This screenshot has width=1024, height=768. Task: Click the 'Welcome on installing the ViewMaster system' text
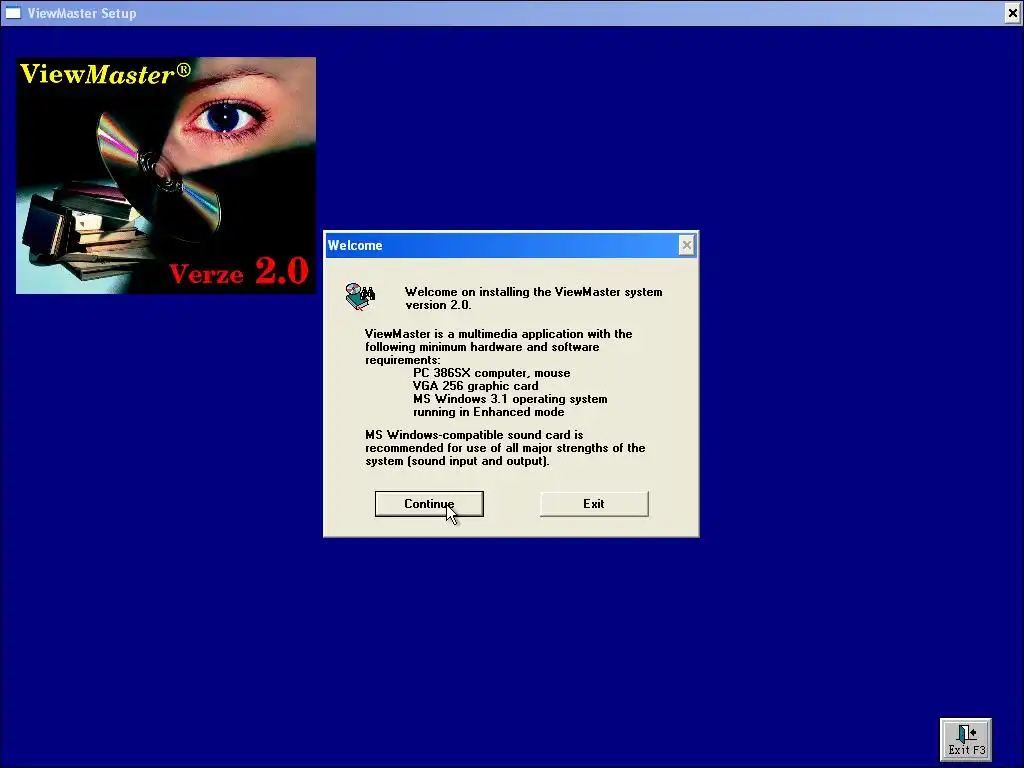pyautogui.click(x=534, y=292)
